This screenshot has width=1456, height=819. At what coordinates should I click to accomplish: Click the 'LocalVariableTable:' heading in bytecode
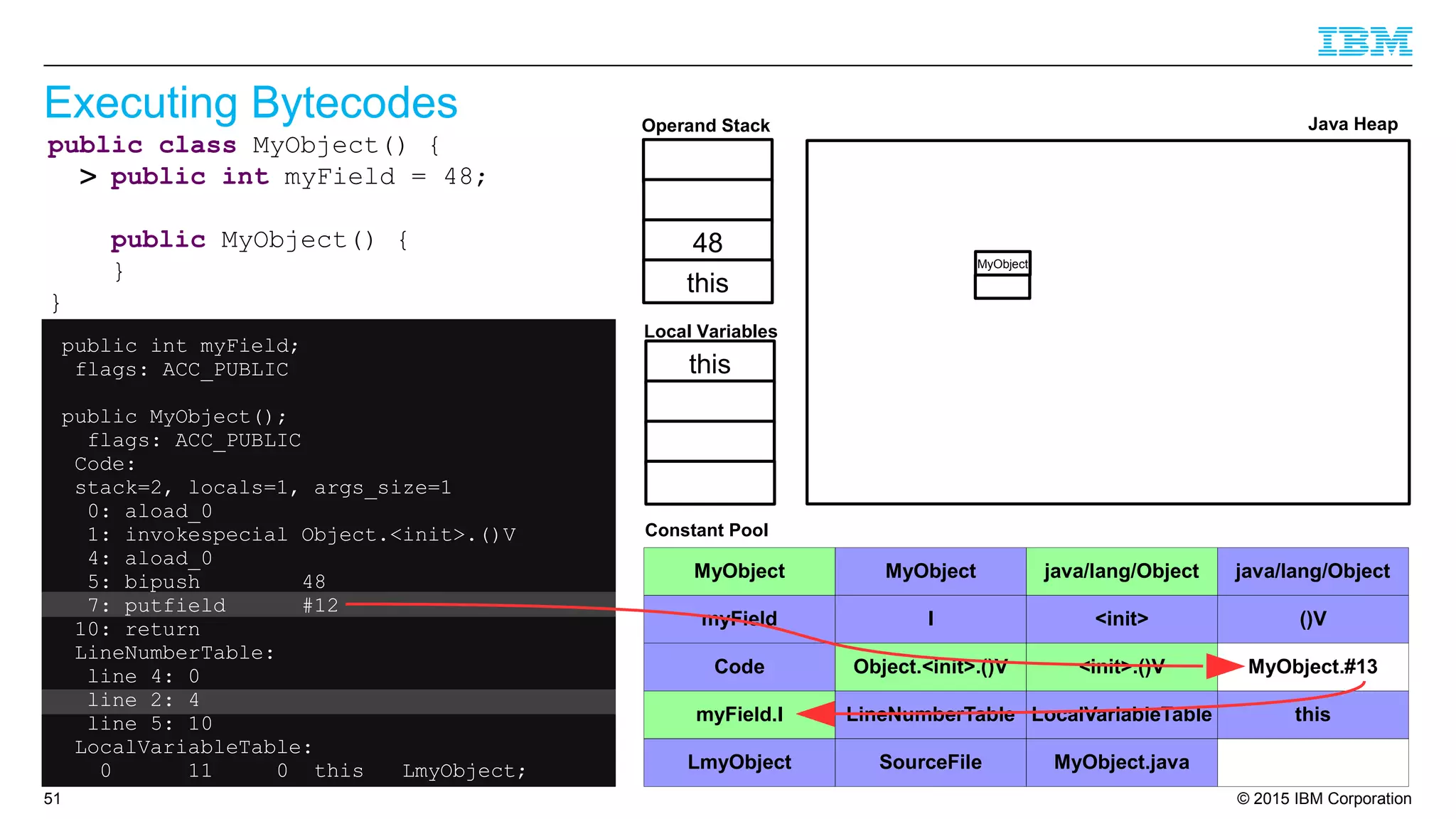point(193,747)
